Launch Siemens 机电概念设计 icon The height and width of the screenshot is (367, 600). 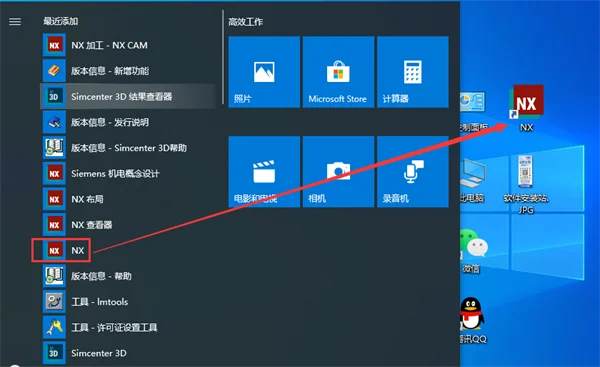point(54,173)
